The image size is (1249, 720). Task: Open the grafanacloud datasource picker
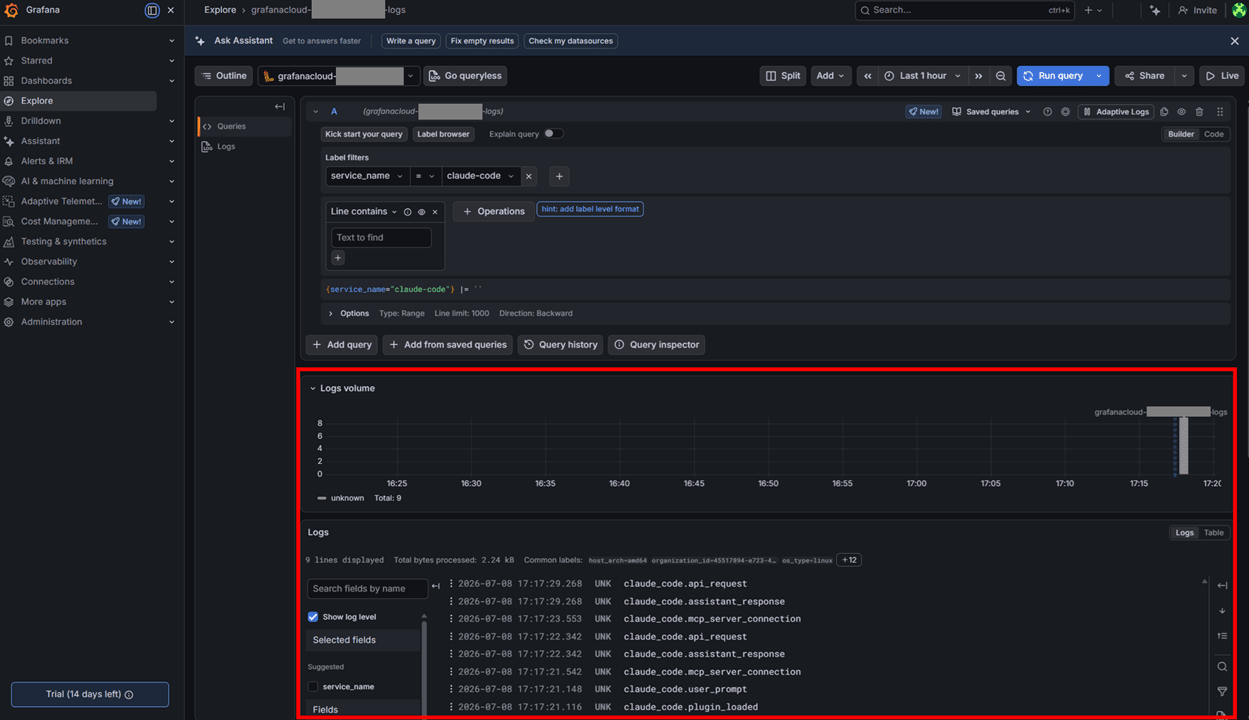tap(338, 76)
